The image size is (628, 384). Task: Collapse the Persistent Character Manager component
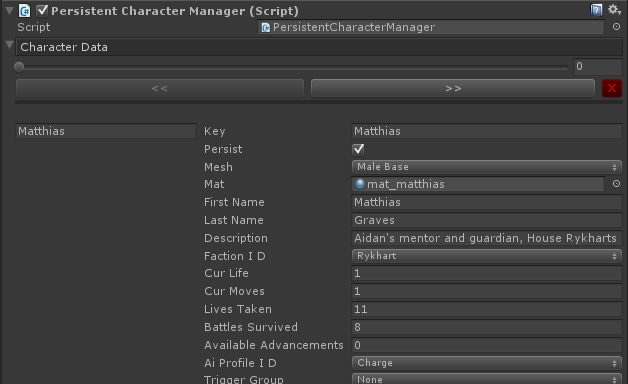pos(9,11)
